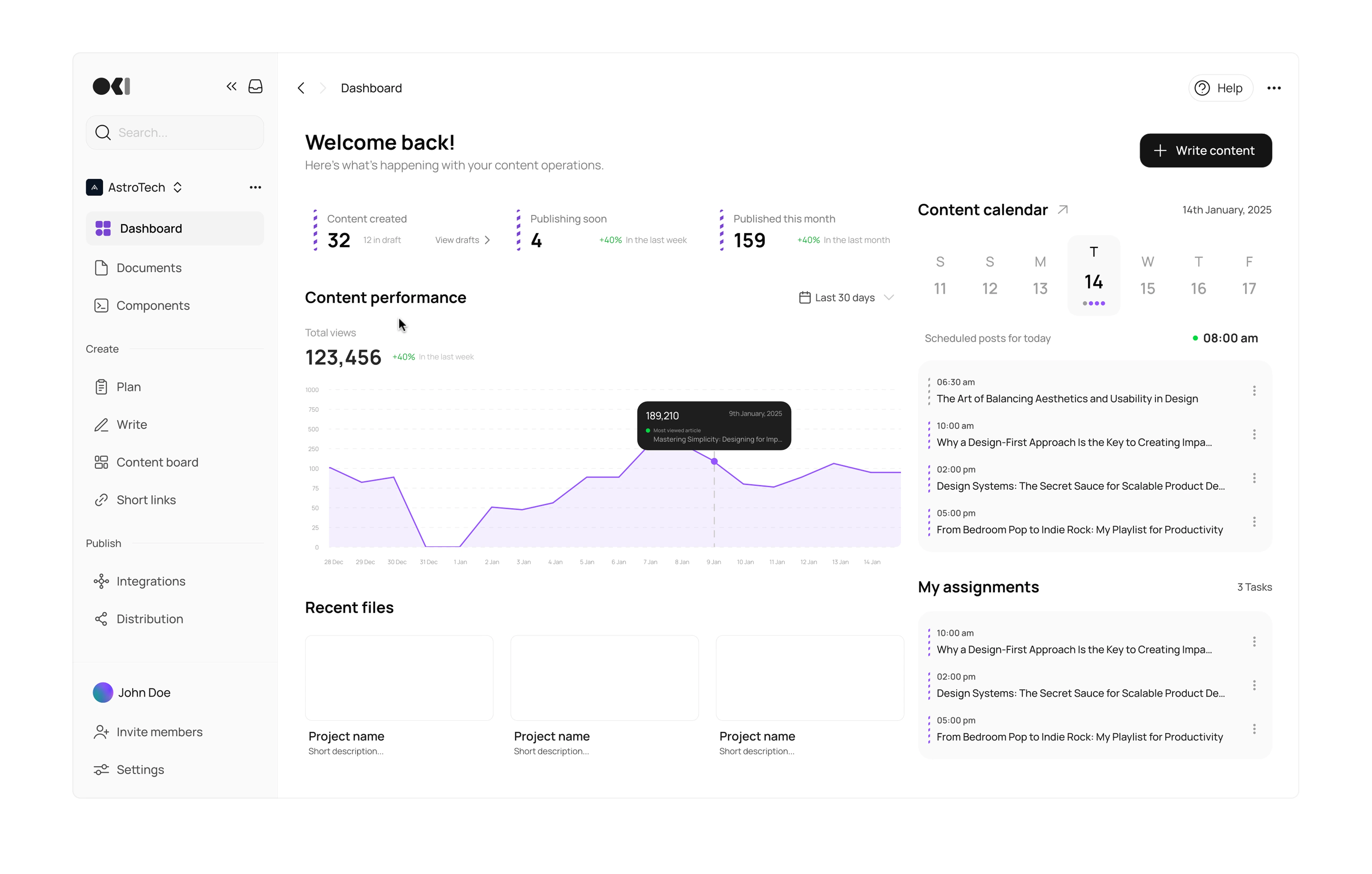1372x874 pixels.
Task: Click the Dashboard breadcrumb title
Action: coord(371,88)
